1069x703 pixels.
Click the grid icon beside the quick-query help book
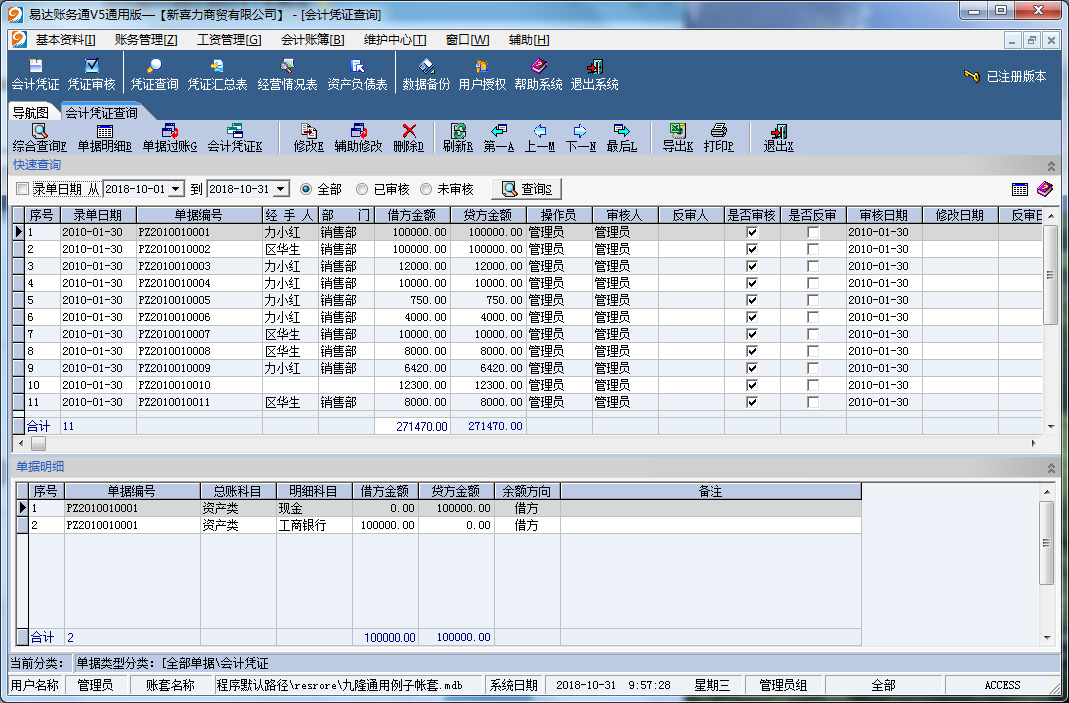coord(1020,190)
